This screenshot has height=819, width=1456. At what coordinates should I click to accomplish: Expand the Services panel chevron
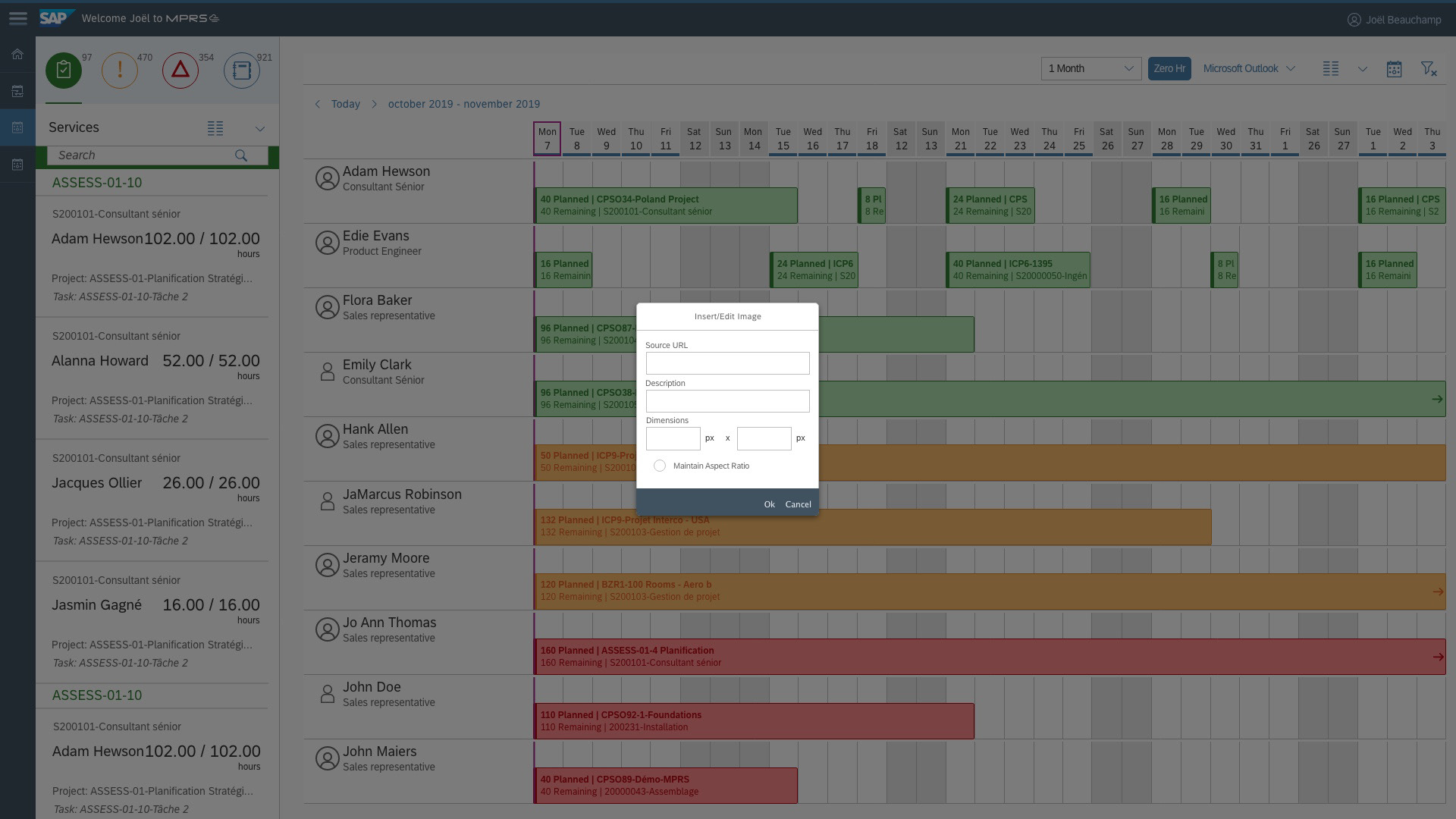[260, 129]
